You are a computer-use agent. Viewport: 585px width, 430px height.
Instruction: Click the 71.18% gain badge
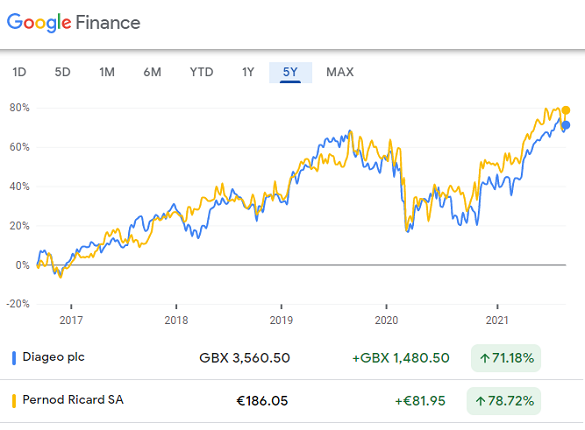click(x=506, y=358)
